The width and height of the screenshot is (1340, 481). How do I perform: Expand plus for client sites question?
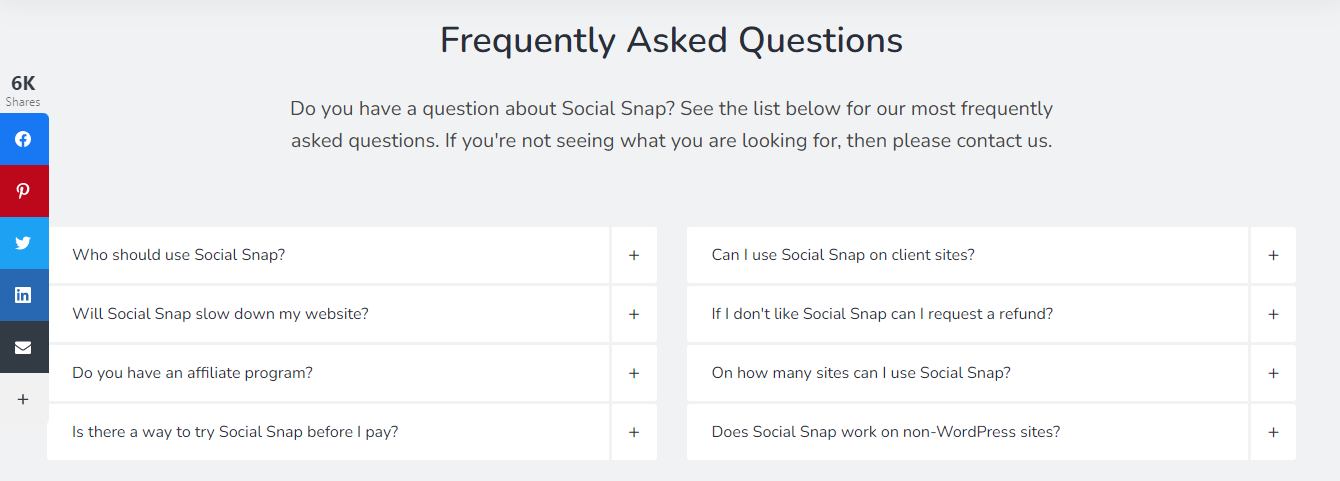(x=1273, y=255)
